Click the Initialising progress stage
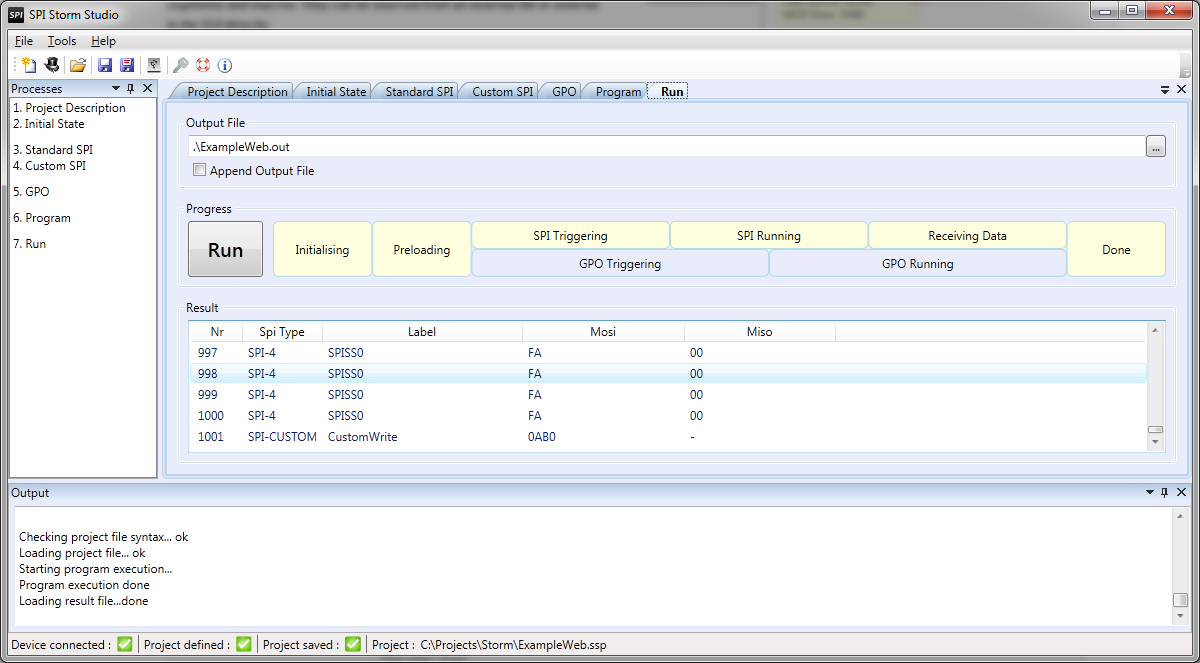 (x=322, y=250)
